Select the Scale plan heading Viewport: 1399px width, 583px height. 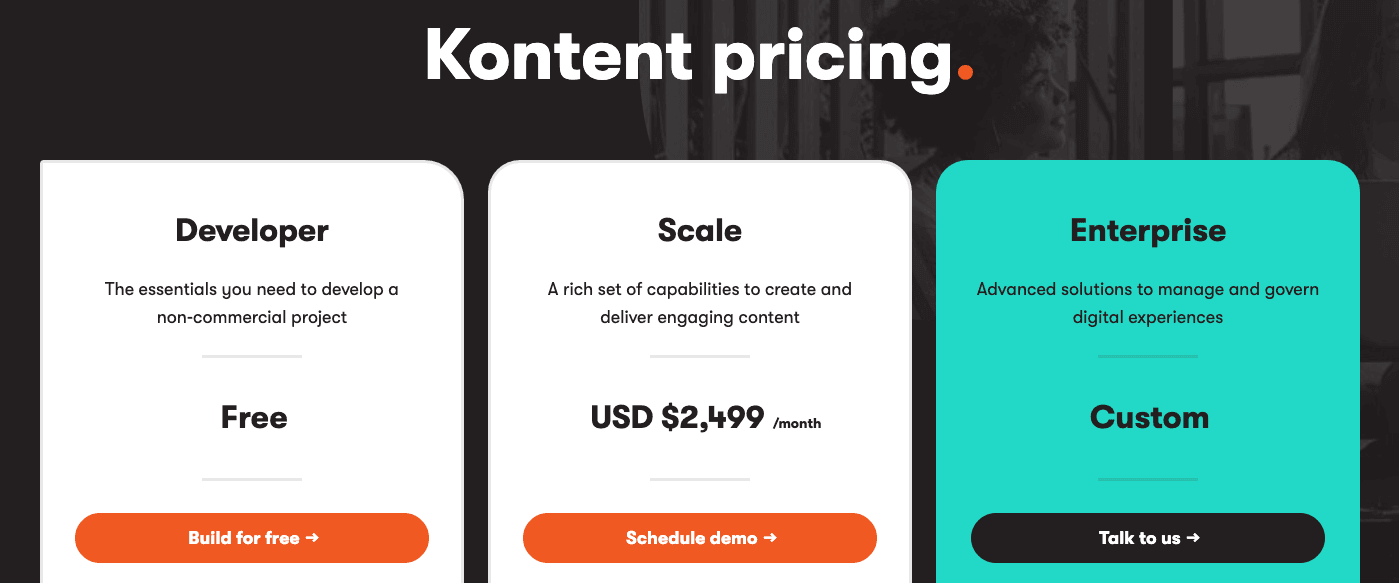(x=700, y=231)
